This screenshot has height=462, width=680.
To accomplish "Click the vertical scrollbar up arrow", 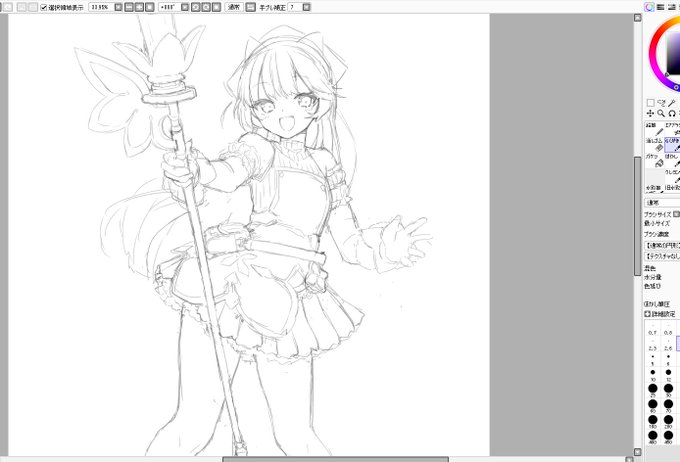I will click(638, 18).
